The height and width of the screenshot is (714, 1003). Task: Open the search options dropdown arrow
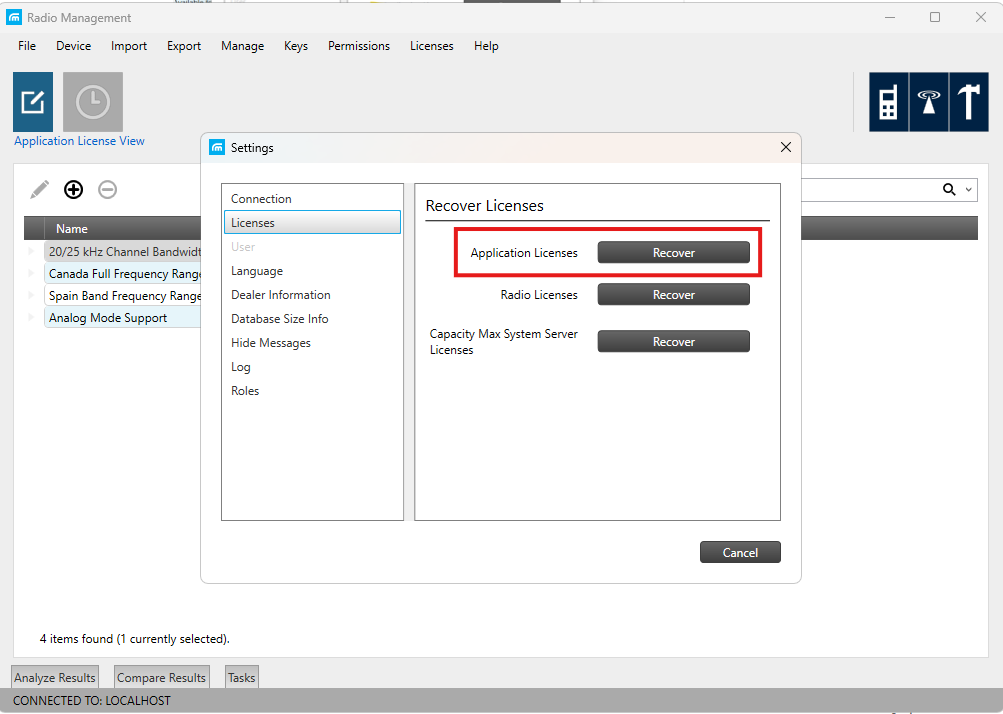coord(968,189)
